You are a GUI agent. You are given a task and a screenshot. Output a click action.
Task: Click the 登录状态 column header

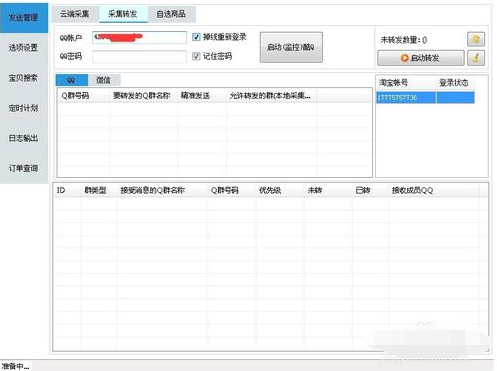pos(454,83)
